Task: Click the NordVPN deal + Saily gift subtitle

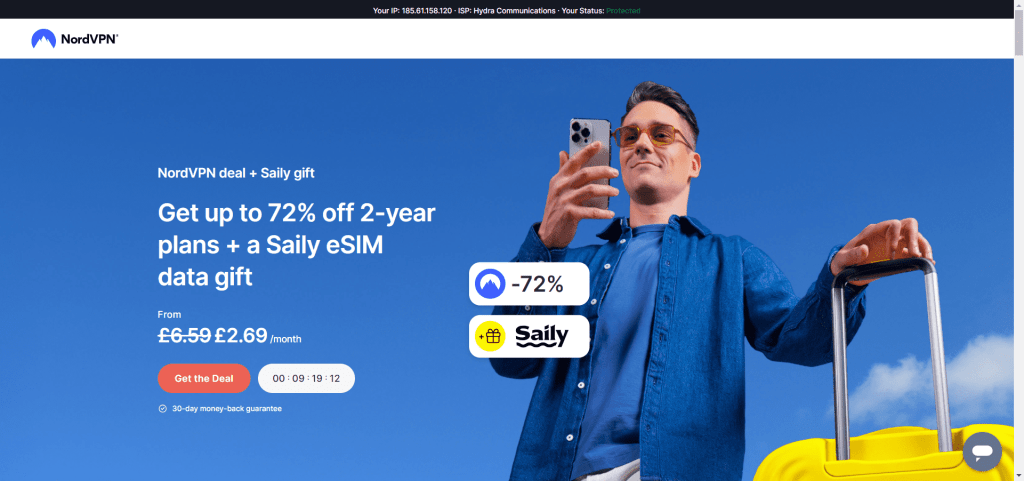Action: click(236, 173)
